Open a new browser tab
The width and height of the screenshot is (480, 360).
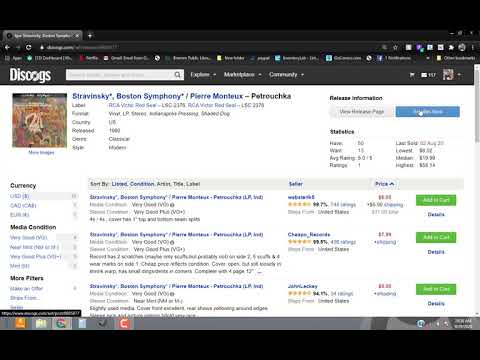click(90, 35)
